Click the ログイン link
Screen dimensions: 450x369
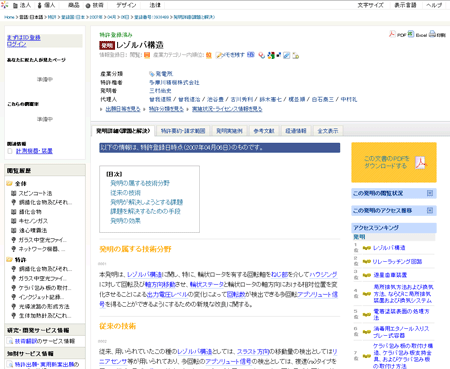point(16,44)
